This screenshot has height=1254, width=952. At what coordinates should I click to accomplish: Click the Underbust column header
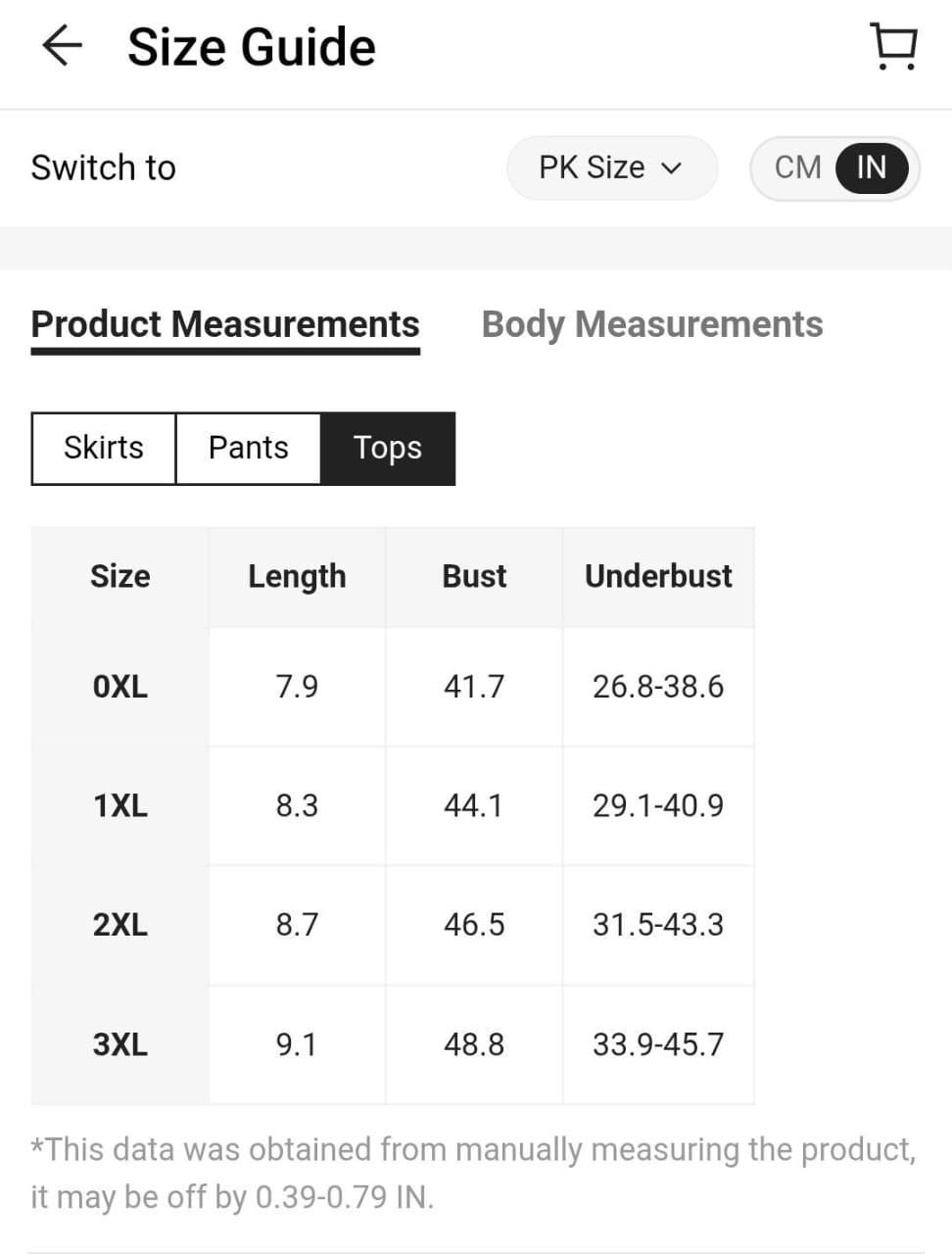tap(658, 576)
